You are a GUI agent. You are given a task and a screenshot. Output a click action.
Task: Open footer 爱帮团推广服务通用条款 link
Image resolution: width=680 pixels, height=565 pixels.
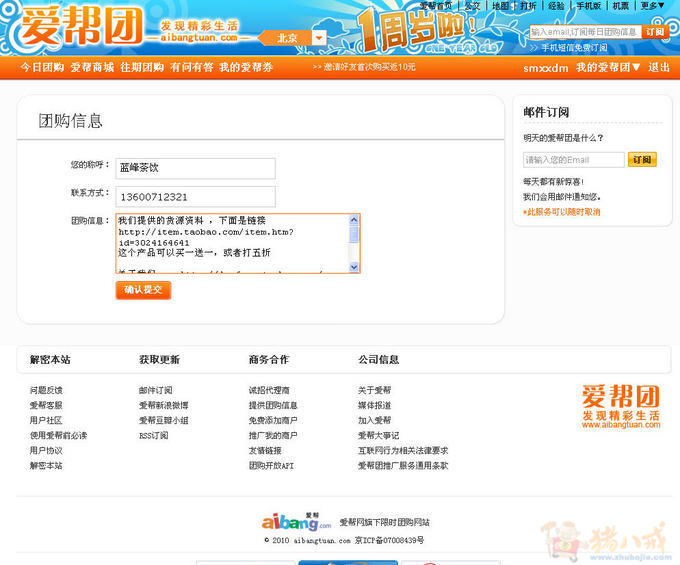403,466
